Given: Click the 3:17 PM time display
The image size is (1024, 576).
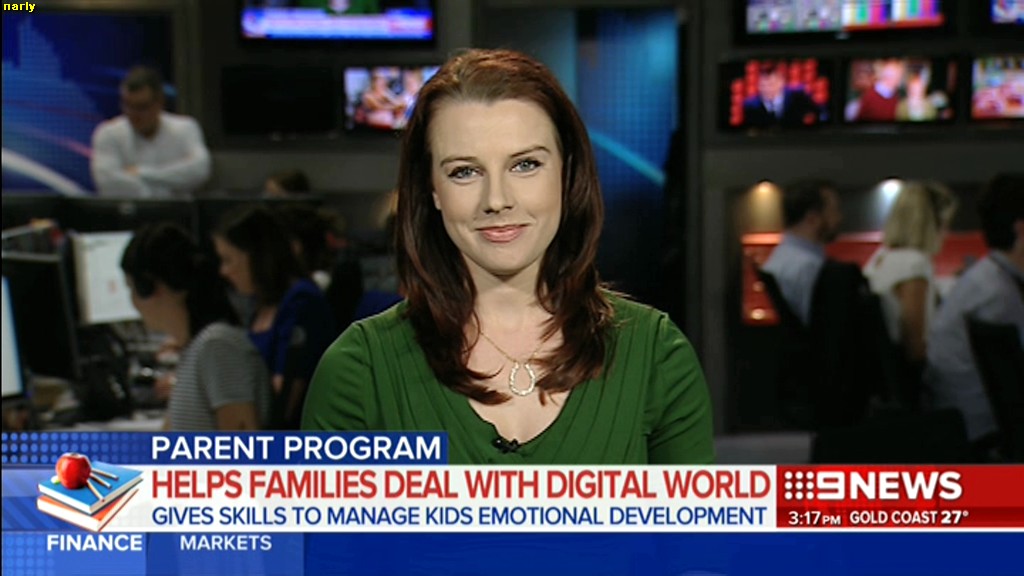Looking at the screenshot, I should click(x=814, y=518).
